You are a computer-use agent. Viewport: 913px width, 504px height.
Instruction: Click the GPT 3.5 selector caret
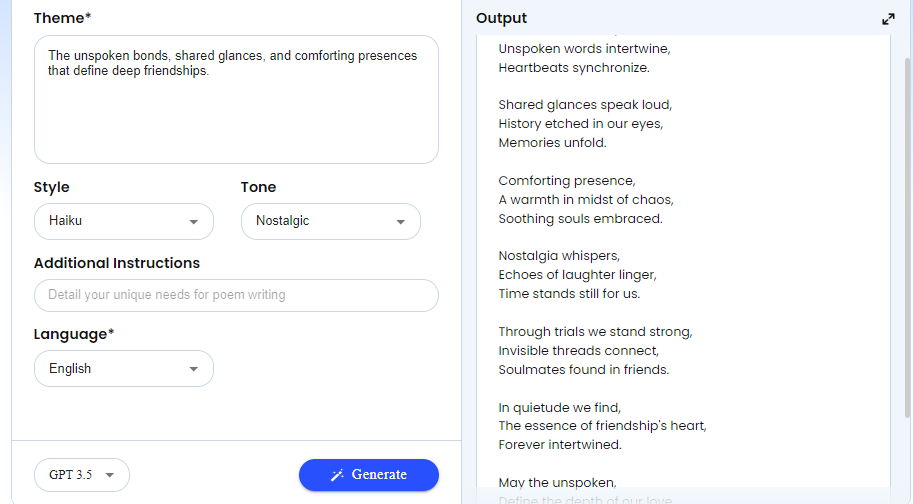(x=109, y=475)
